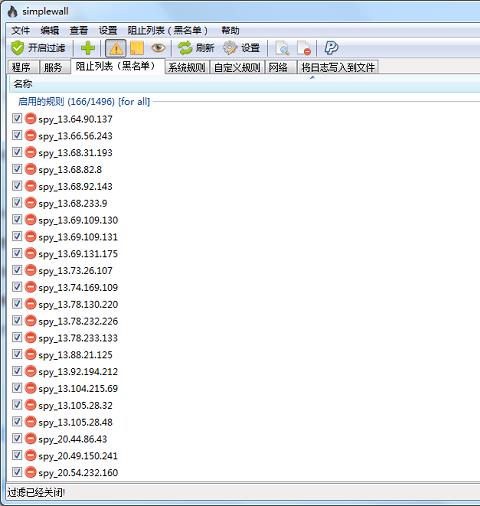480x506 pixels.
Task: Click the eye icon in the toolbar
Action: pyautogui.click(x=158, y=48)
